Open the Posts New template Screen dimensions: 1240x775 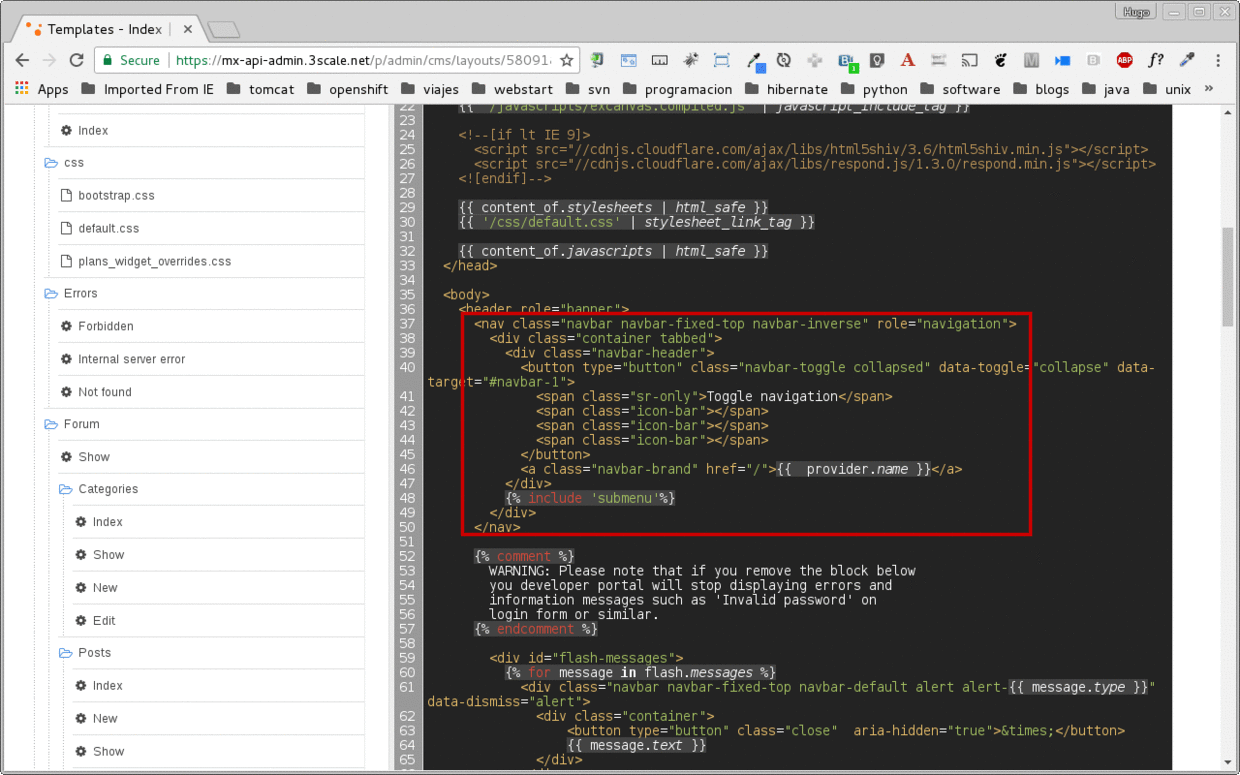pos(105,719)
